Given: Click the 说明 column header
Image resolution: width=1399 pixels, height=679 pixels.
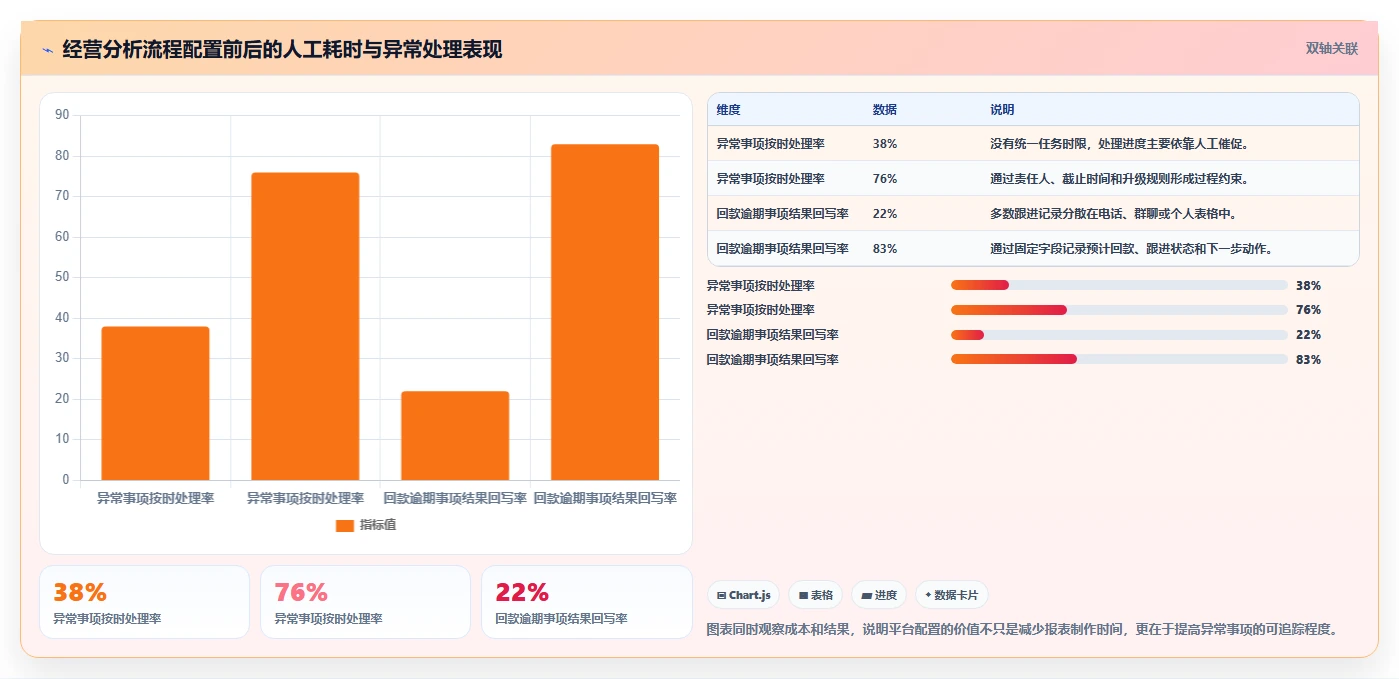Looking at the screenshot, I should 1002,110.
